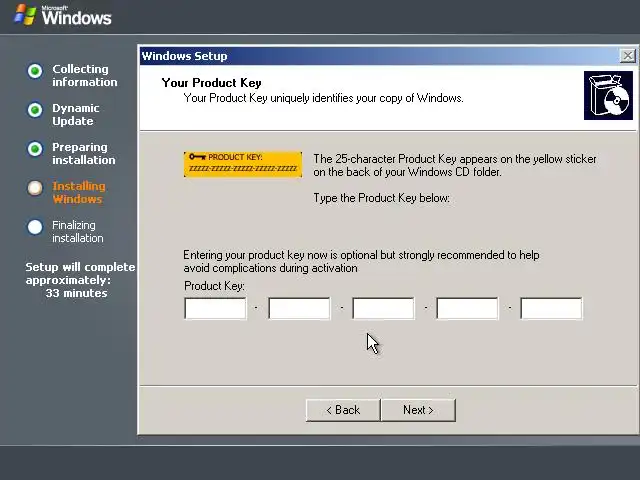Click the "Dynamic Update" label
Image resolution: width=640 pixels, height=480 pixels.
point(76,114)
